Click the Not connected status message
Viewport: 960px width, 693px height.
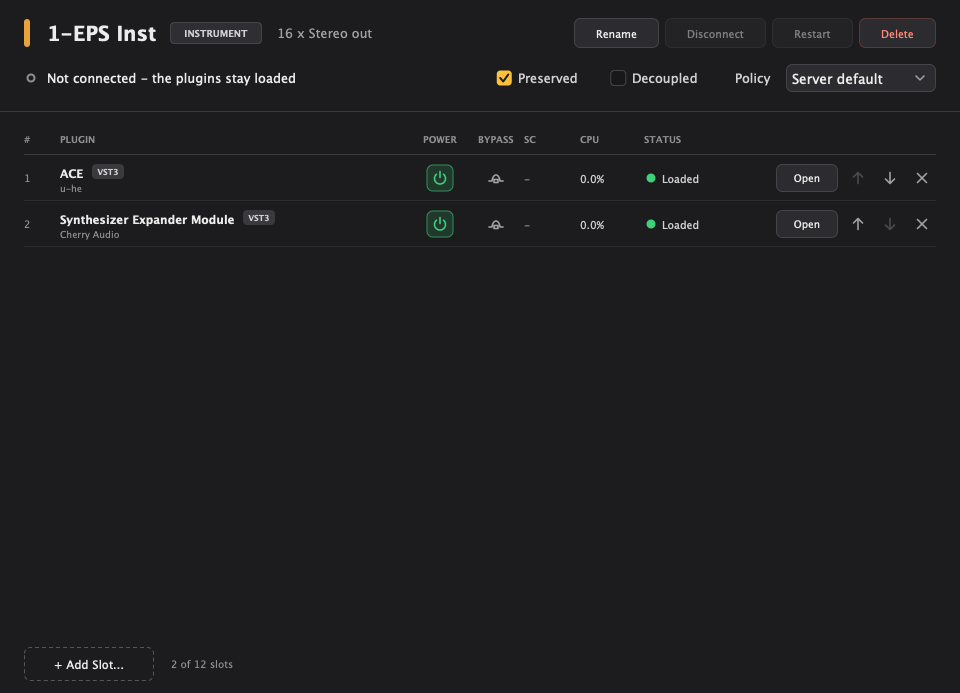(x=171, y=78)
